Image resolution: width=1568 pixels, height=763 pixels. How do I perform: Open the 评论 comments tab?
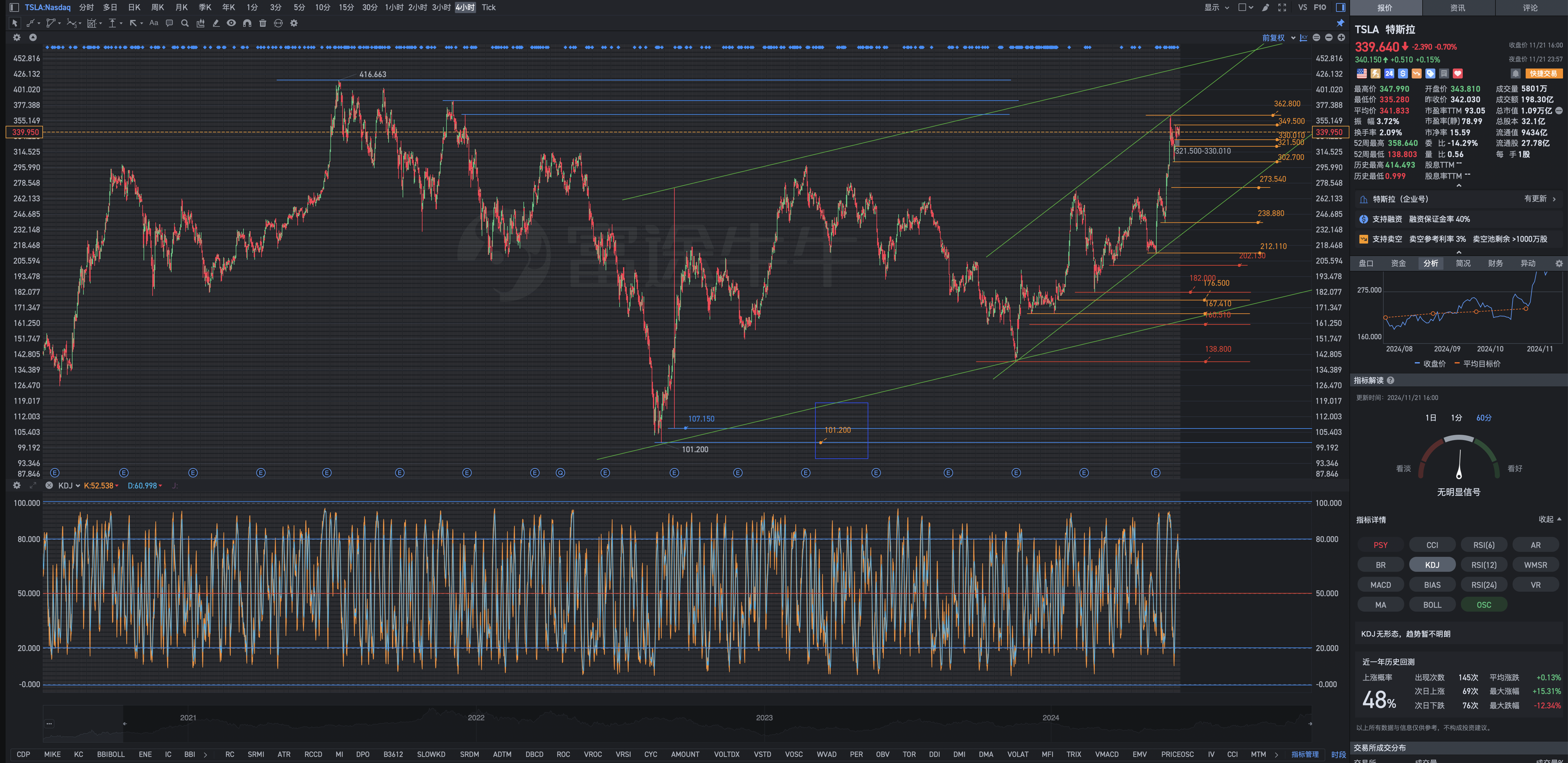point(1530,8)
